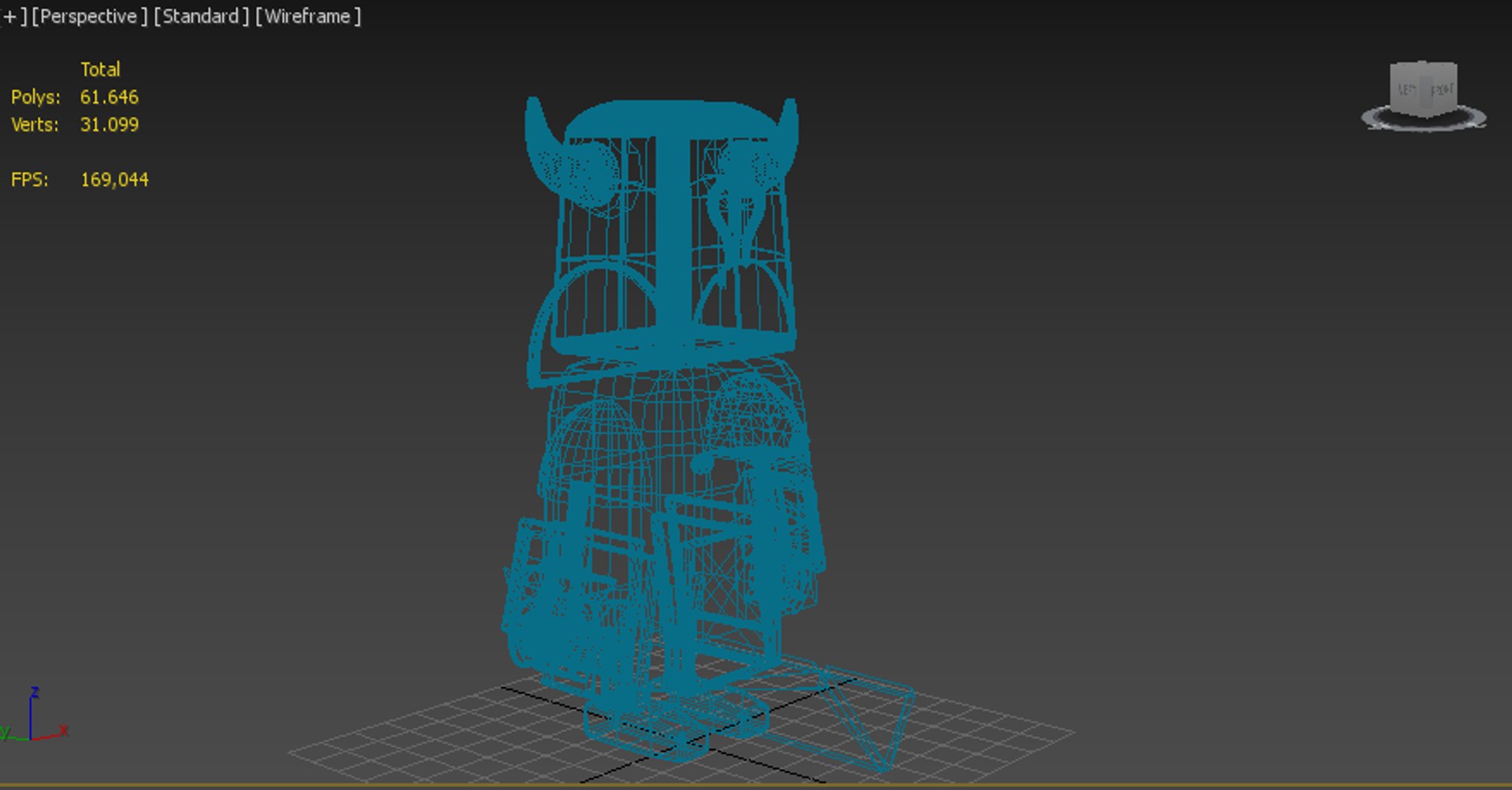The height and width of the screenshot is (790, 1512).
Task: Open the [Wireframe] per-view preference menu
Action: coord(308,16)
